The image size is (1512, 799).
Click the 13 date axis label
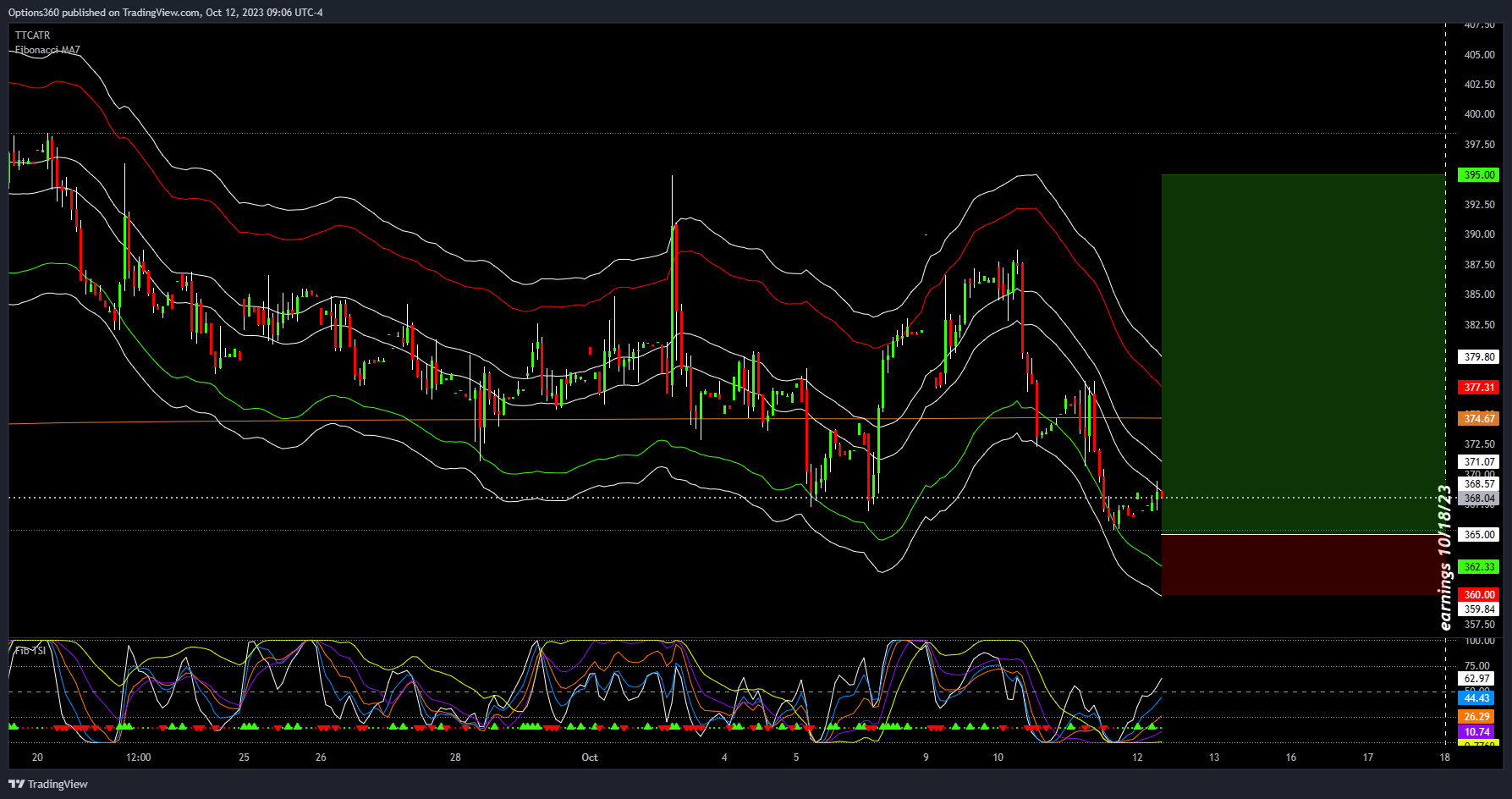click(x=1214, y=758)
